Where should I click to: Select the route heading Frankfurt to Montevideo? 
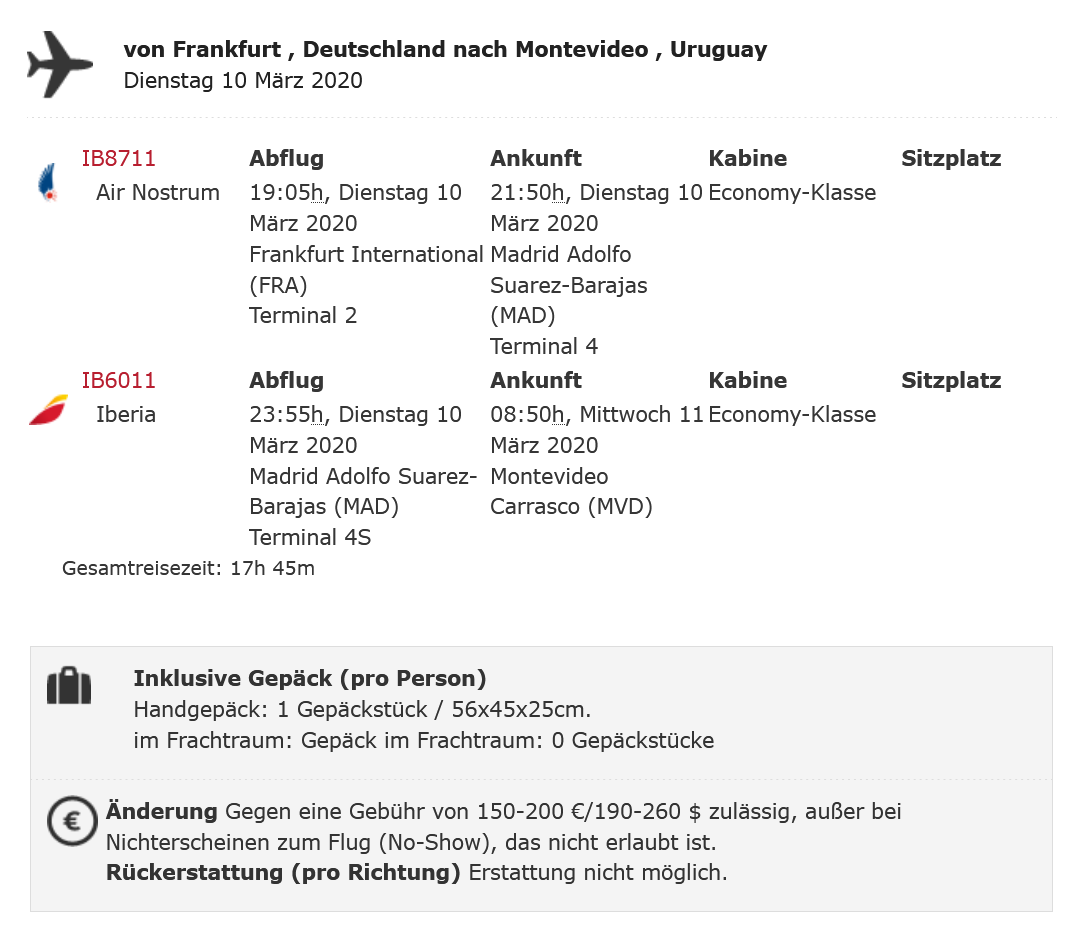coord(445,49)
